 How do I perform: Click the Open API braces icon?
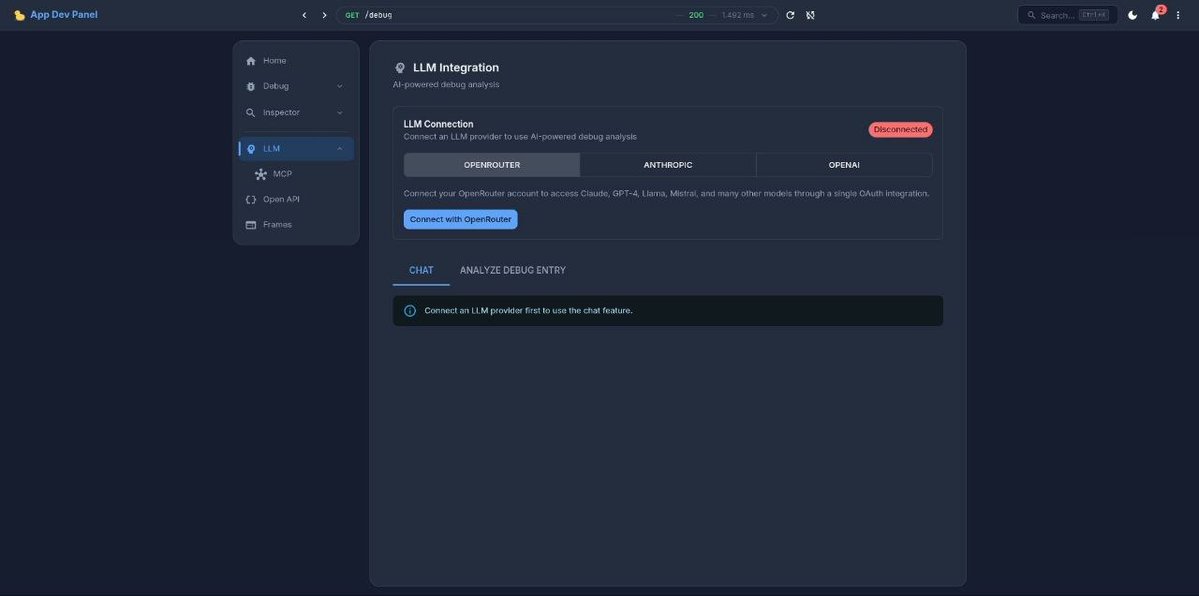[251, 200]
